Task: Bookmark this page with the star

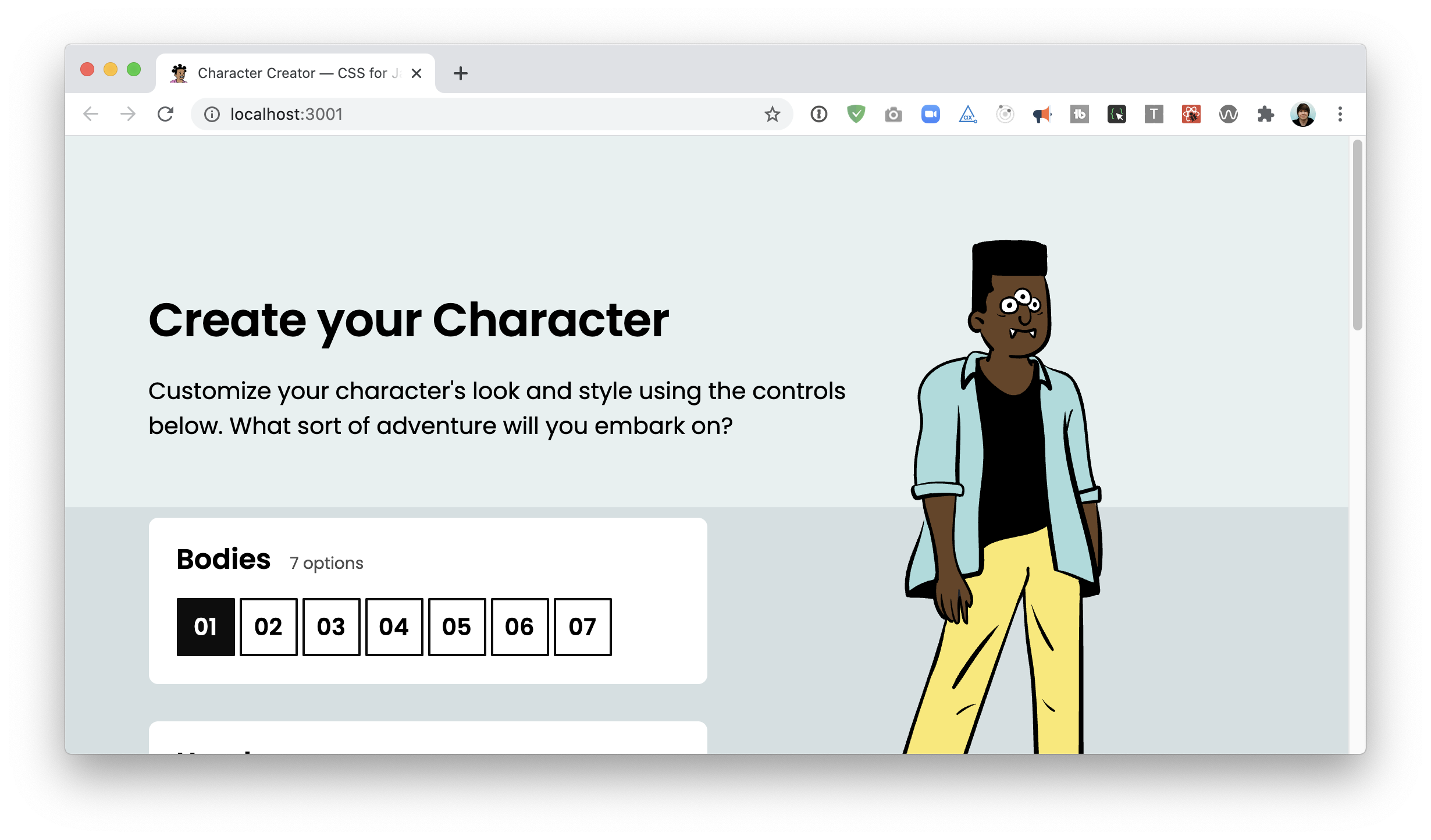Action: (x=772, y=114)
